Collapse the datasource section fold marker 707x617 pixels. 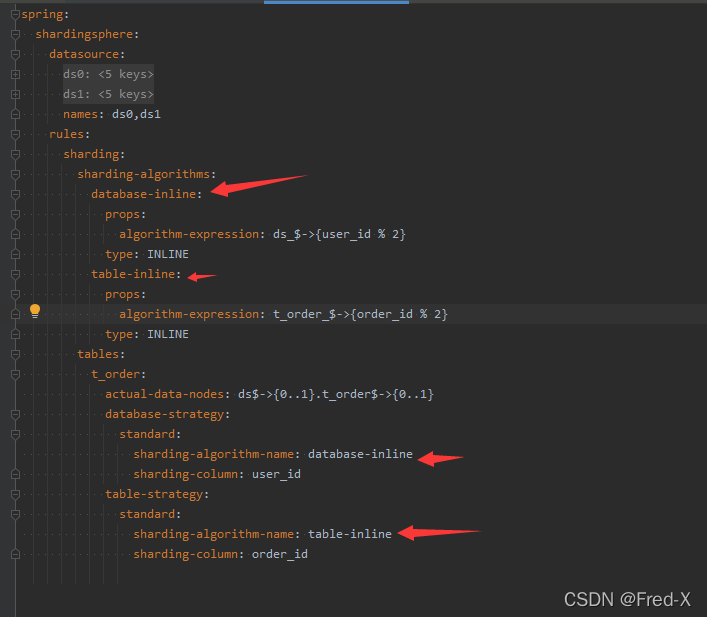point(15,54)
